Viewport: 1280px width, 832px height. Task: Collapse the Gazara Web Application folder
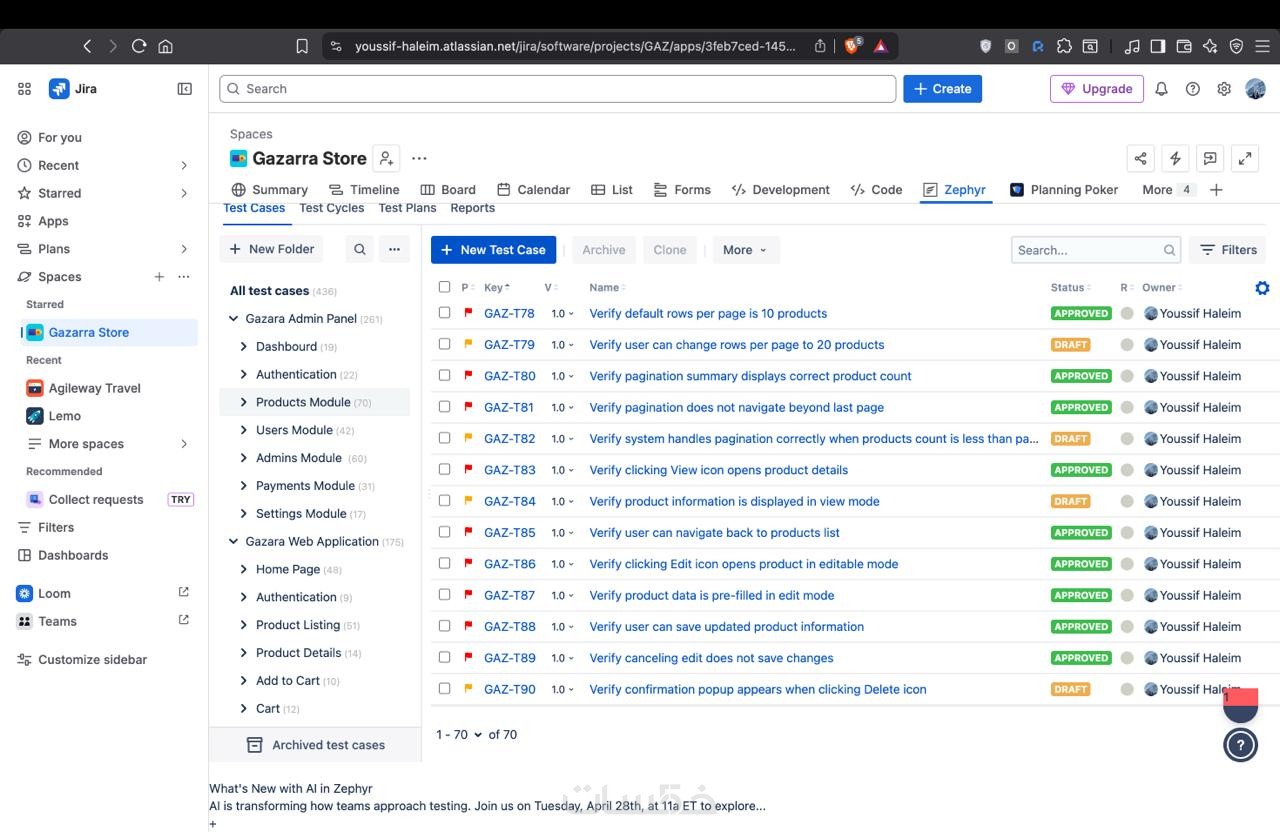pyautogui.click(x=234, y=542)
